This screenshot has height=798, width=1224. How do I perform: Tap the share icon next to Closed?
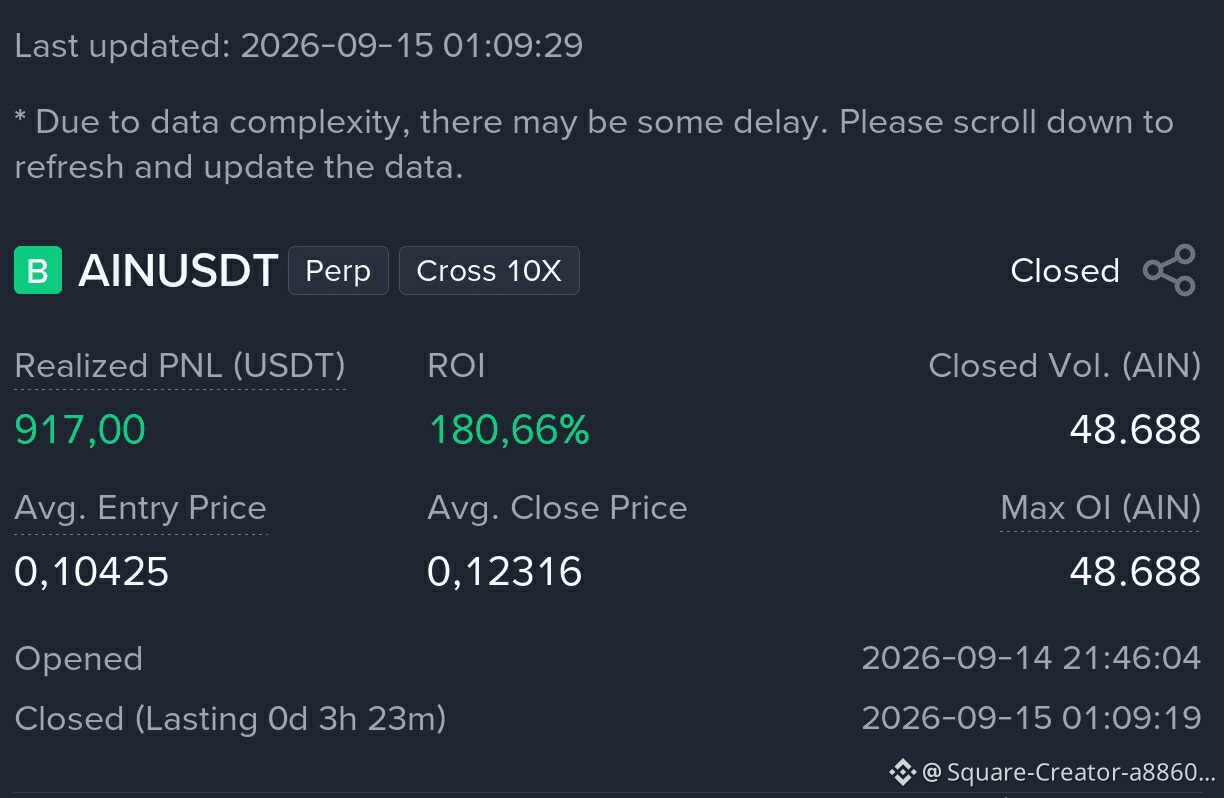tap(1170, 270)
